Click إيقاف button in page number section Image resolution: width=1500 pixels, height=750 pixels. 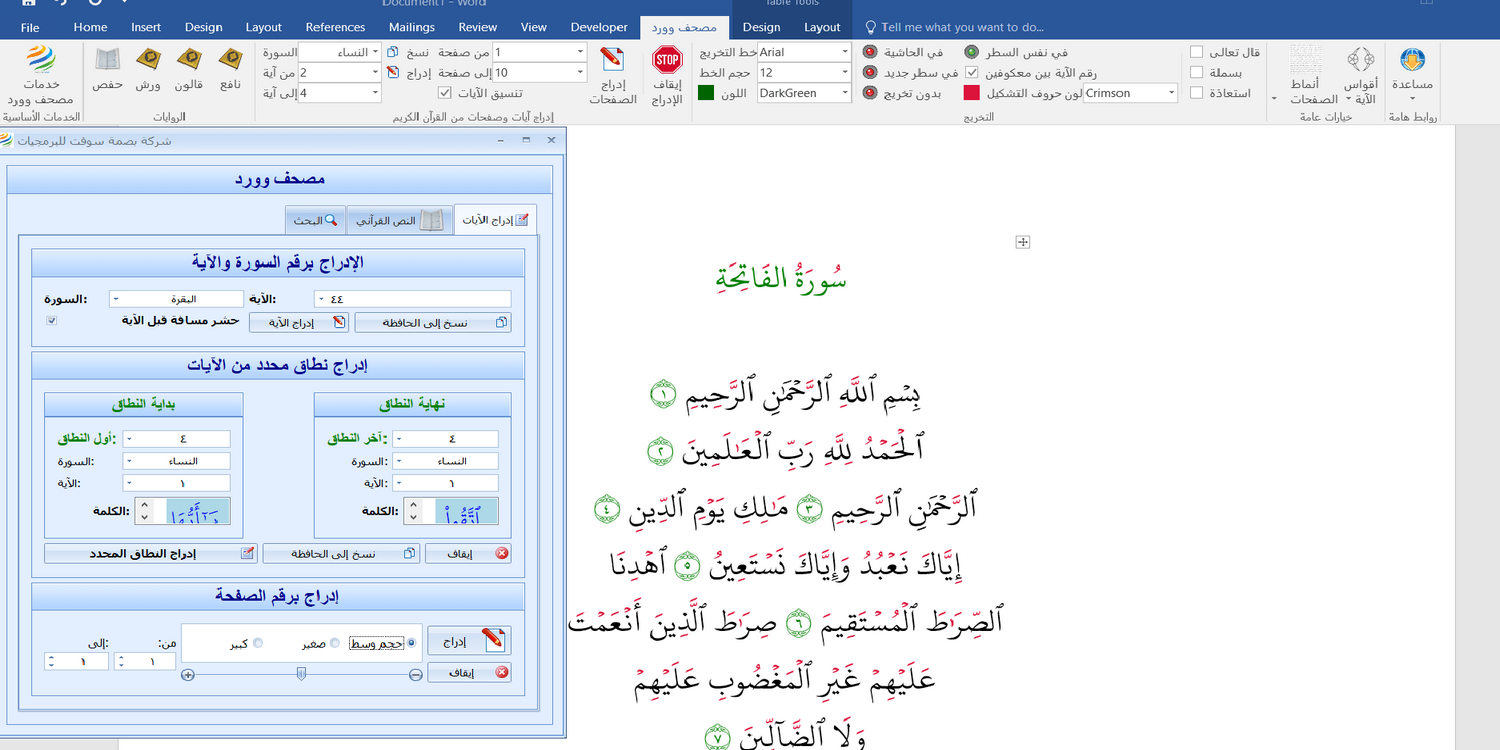(469, 673)
